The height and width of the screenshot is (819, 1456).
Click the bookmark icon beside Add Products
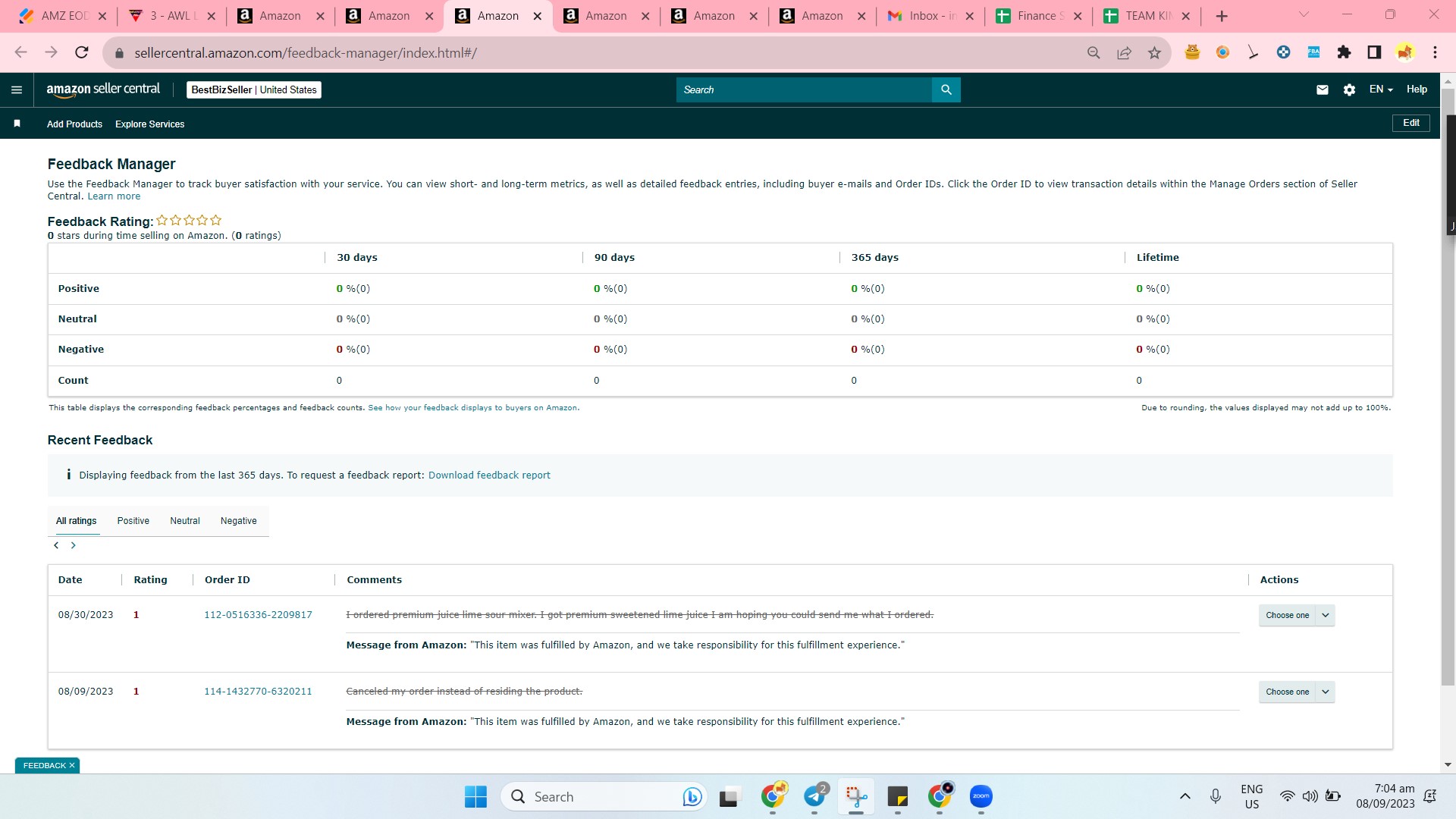coord(17,124)
